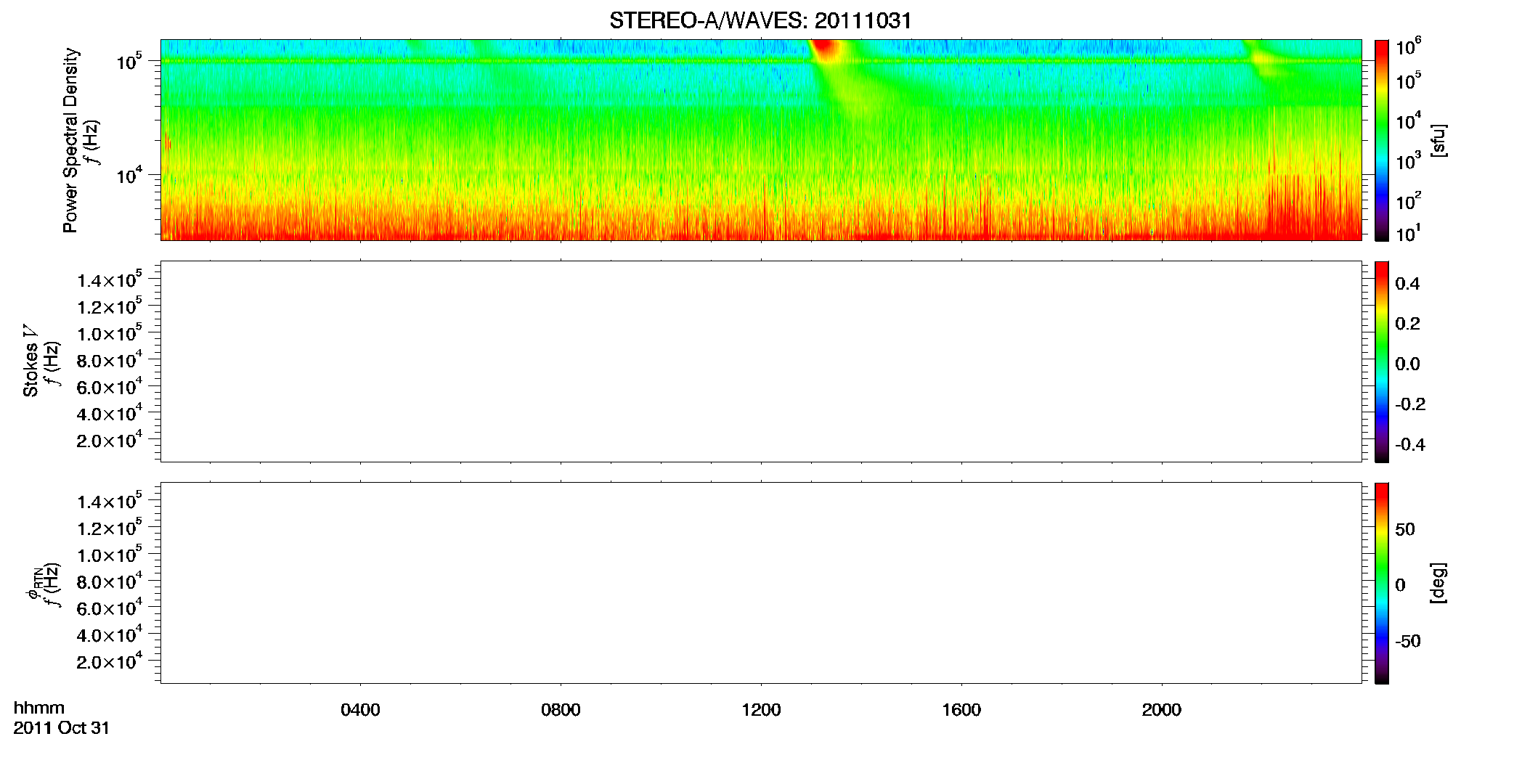1522x784 pixels.
Task: Click the red low-frequency noise patch near 2200
Action: point(1307,211)
